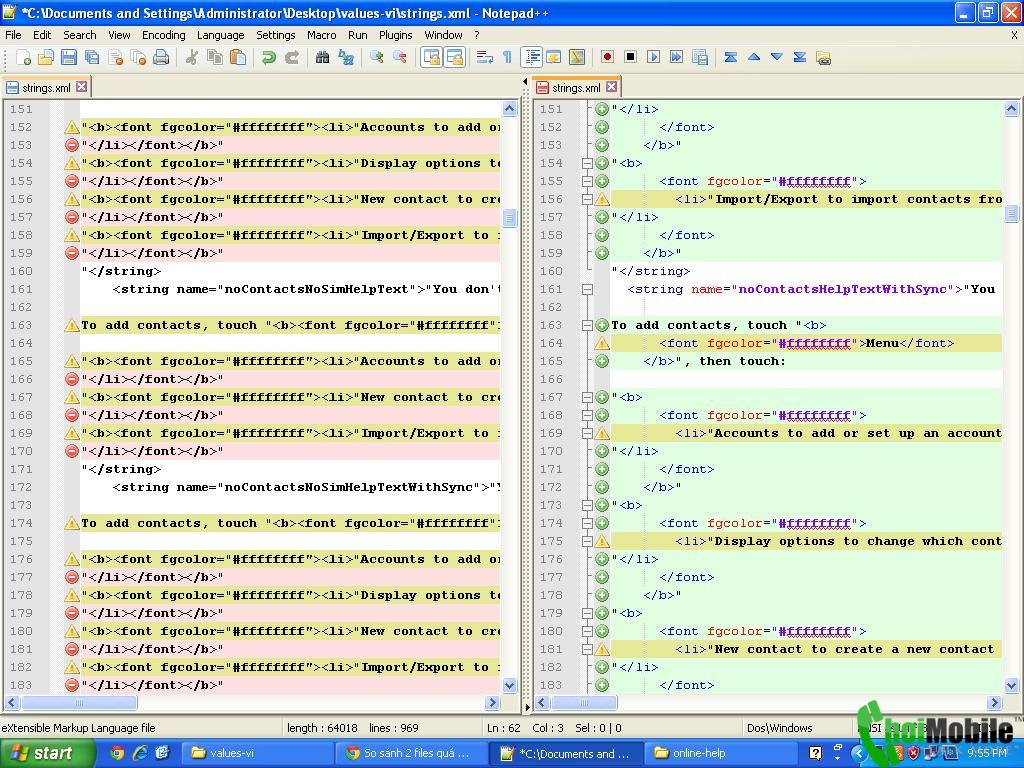Collapse the fold at right pane line 163
The image size is (1024, 768).
tap(587, 325)
